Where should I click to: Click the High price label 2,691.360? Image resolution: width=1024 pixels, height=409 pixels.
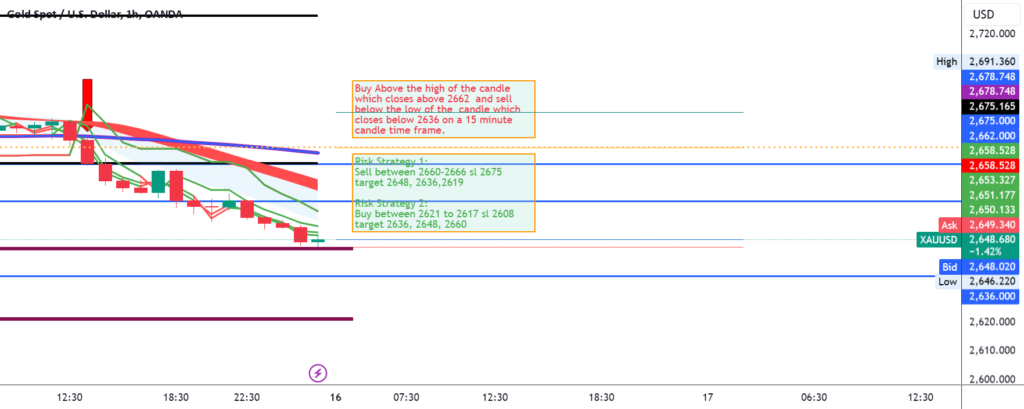coord(987,61)
